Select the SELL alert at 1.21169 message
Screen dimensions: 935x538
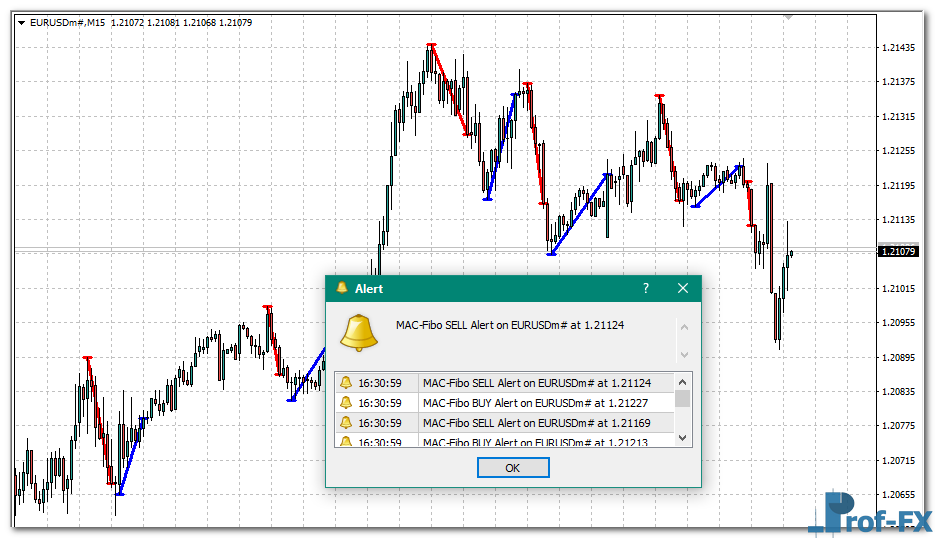537,423
